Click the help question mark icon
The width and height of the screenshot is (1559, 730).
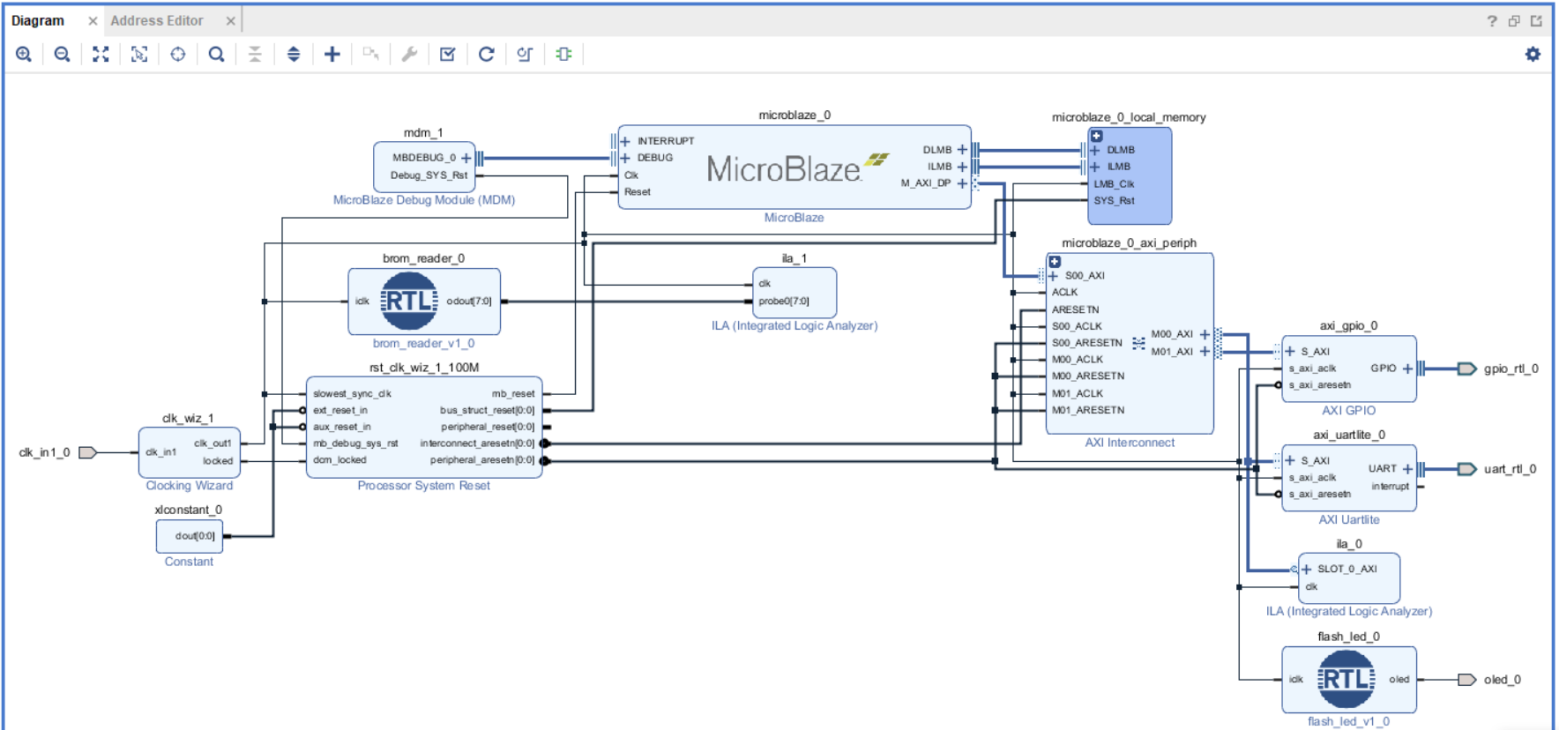pyautogui.click(x=1493, y=21)
